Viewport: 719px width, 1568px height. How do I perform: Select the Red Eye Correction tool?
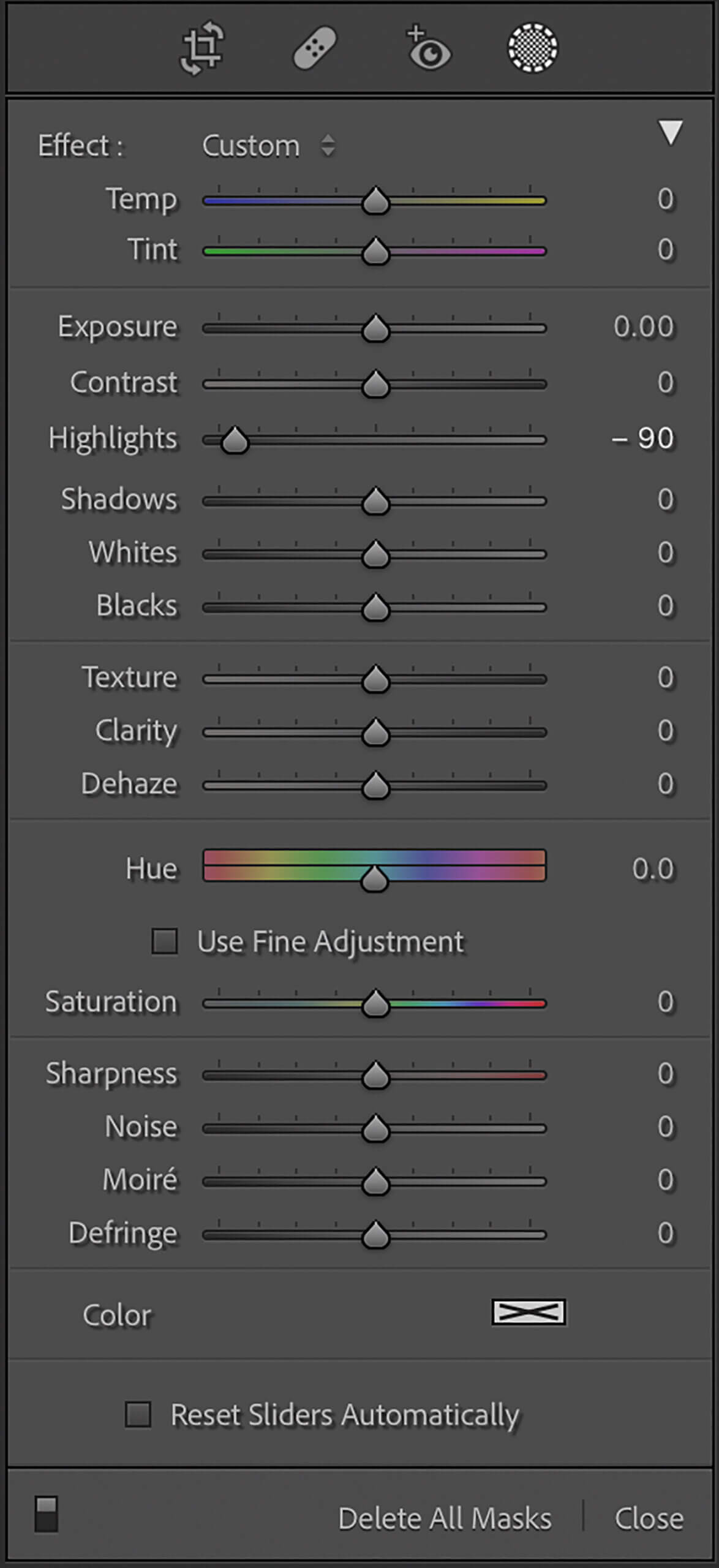point(428,48)
